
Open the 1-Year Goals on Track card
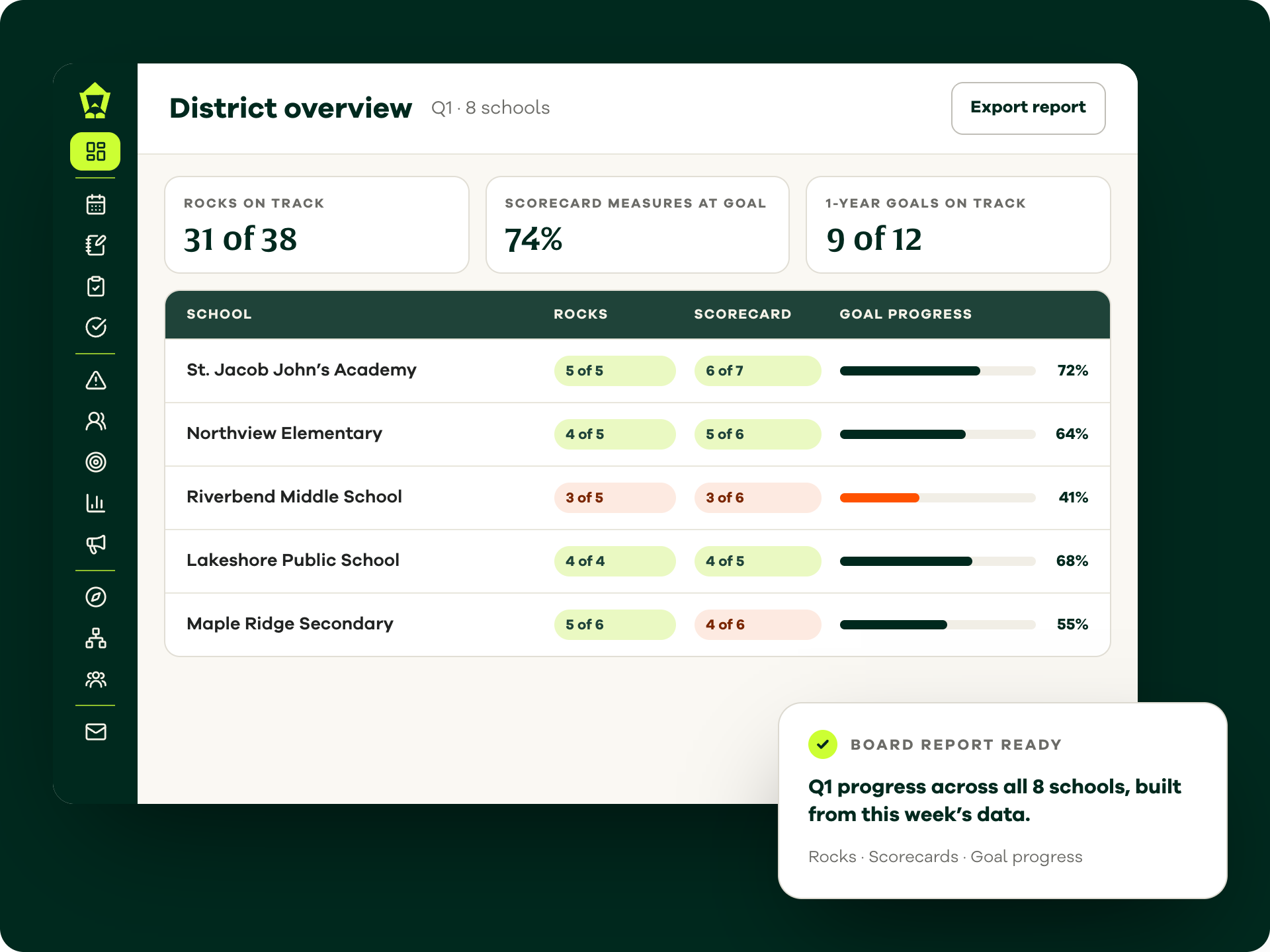pyautogui.click(x=958, y=225)
